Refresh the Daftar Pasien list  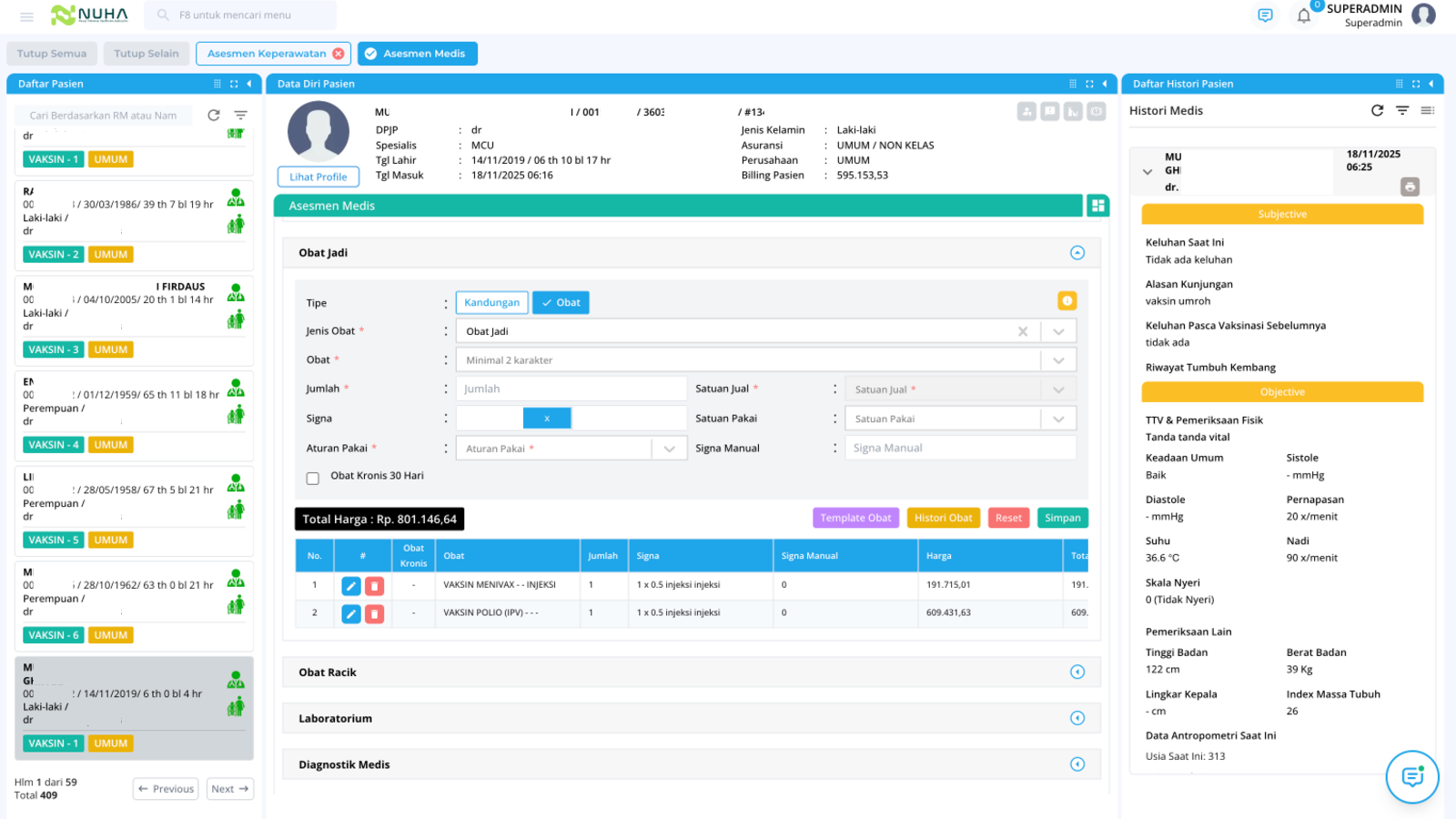(214, 116)
